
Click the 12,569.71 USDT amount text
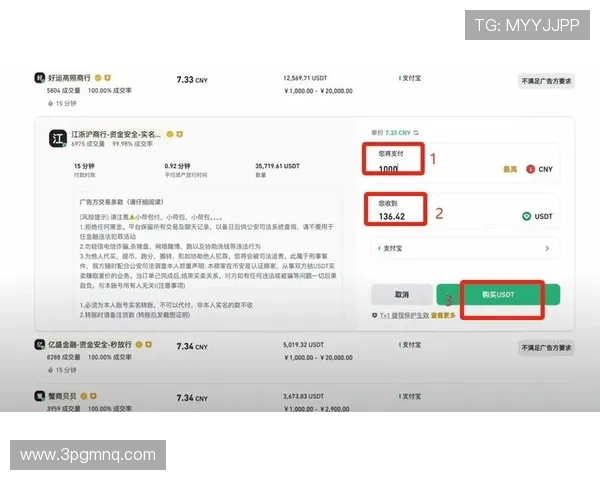tap(305, 78)
